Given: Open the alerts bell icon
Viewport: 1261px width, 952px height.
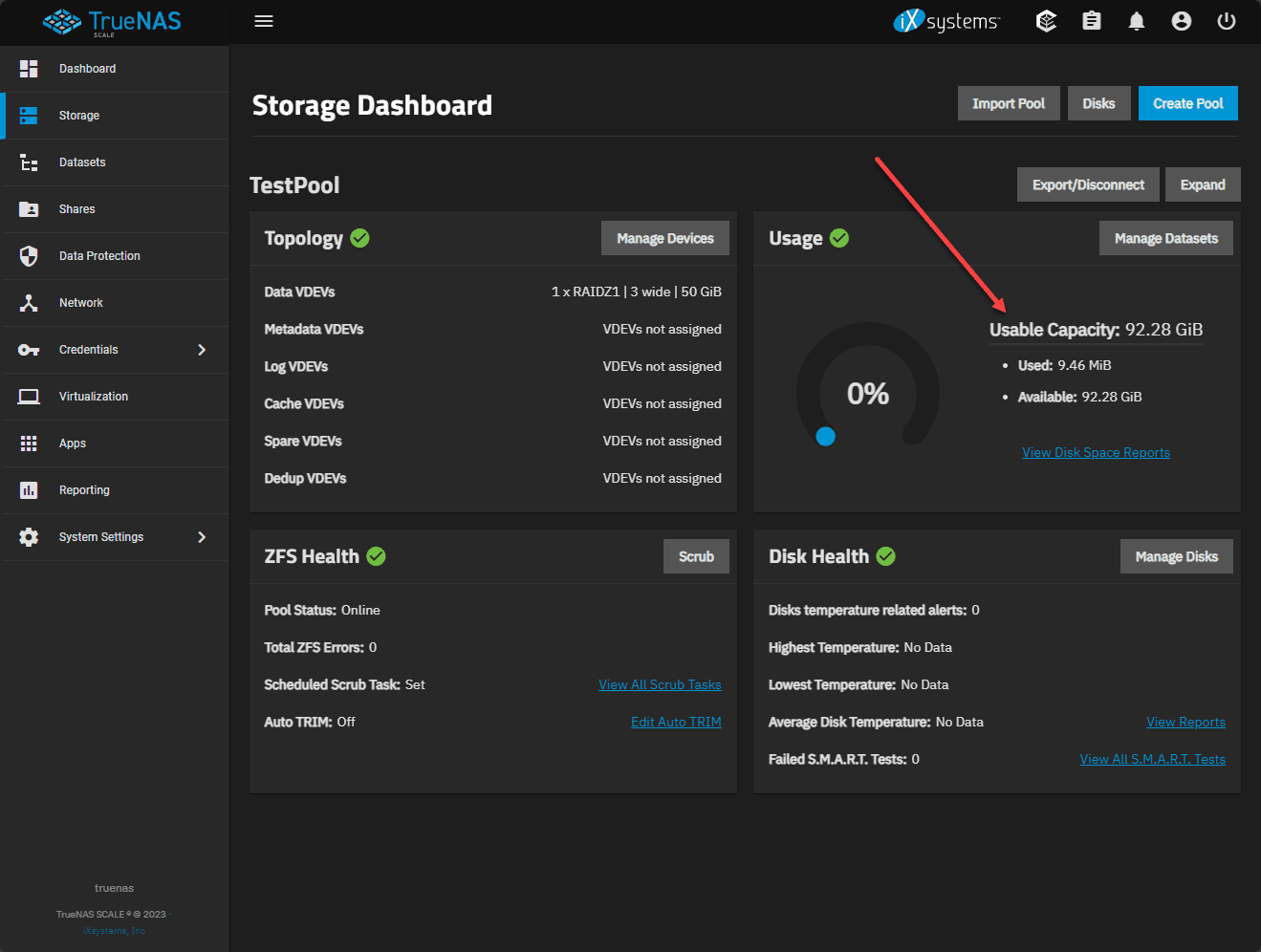Looking at the screenshot, I should (x=1136, y=20).
